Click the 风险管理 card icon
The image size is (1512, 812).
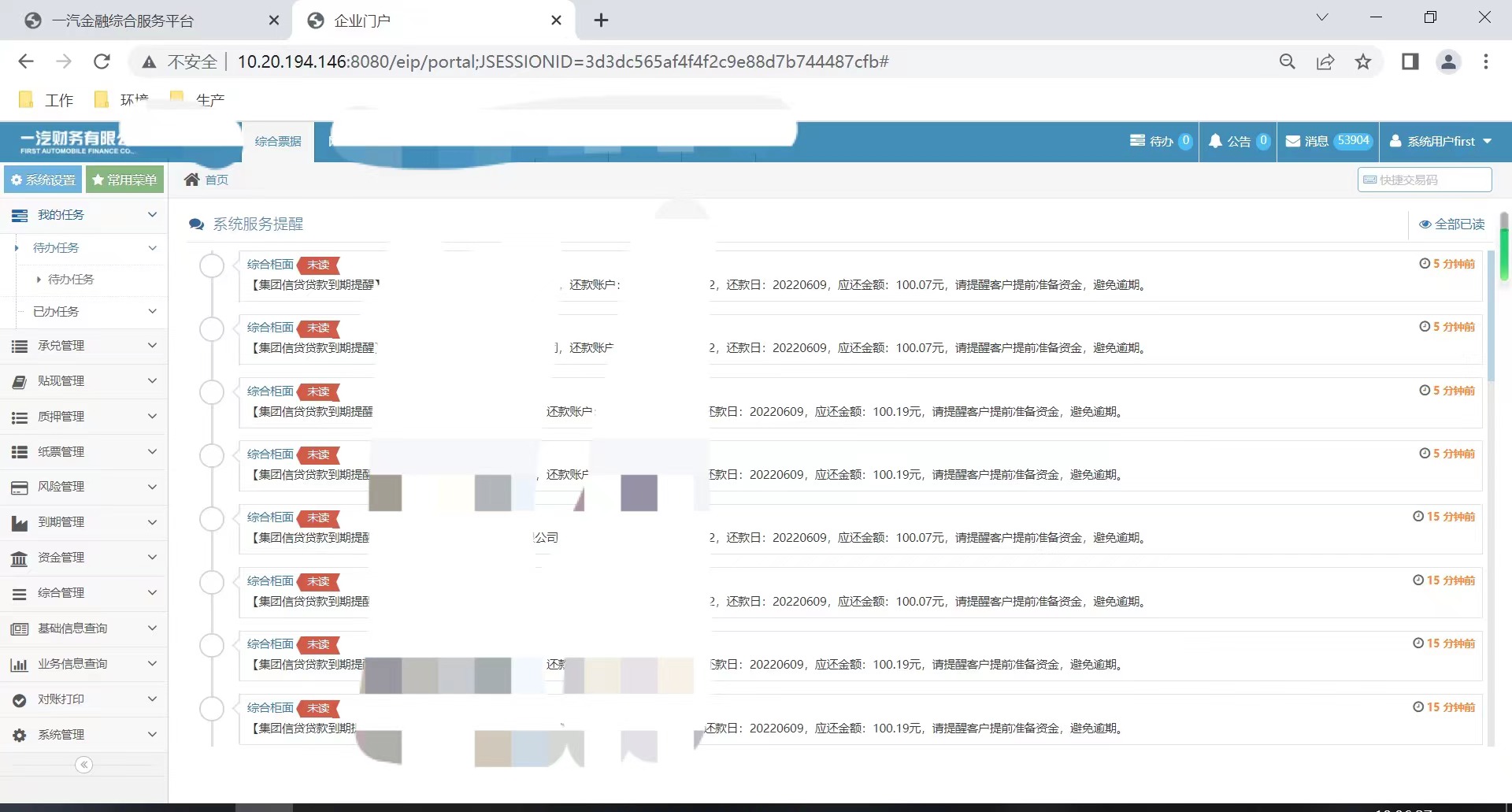tap(20, 488)
